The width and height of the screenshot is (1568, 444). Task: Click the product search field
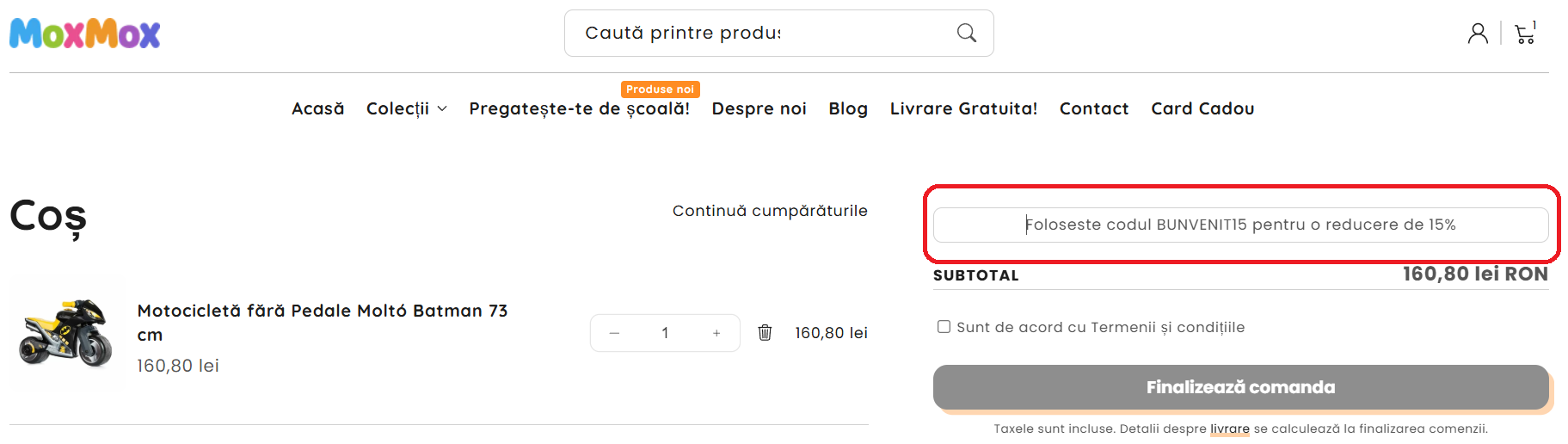(757, 33)
